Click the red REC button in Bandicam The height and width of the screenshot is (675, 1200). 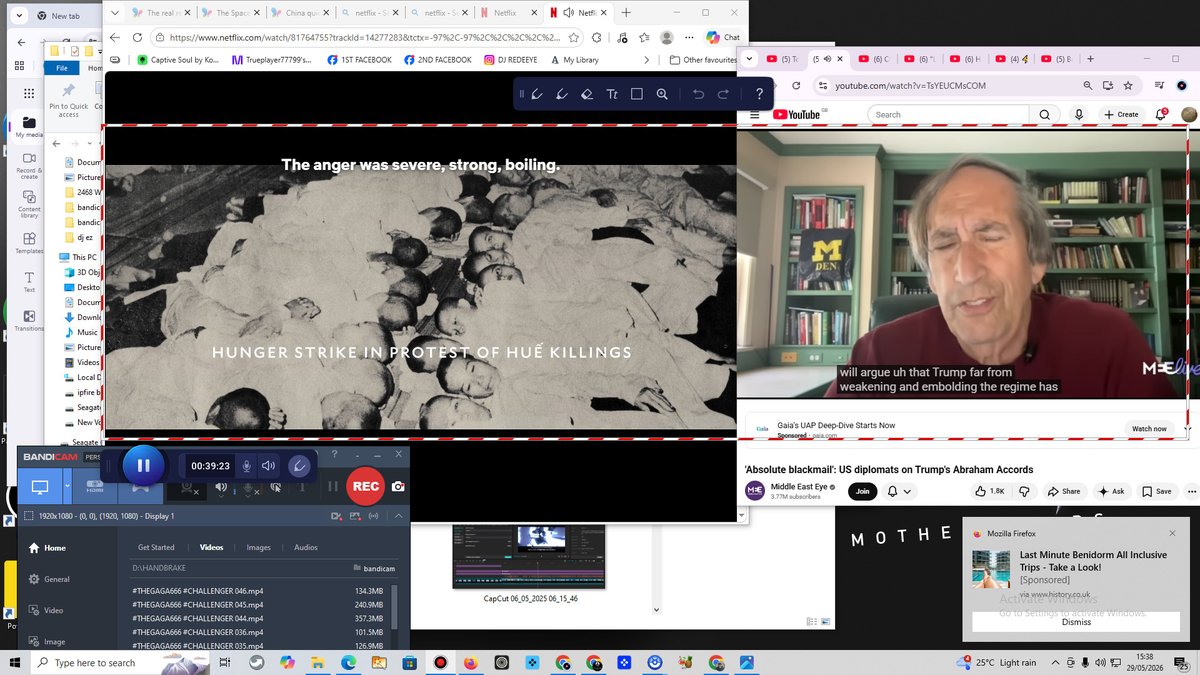tap(366, 486)
